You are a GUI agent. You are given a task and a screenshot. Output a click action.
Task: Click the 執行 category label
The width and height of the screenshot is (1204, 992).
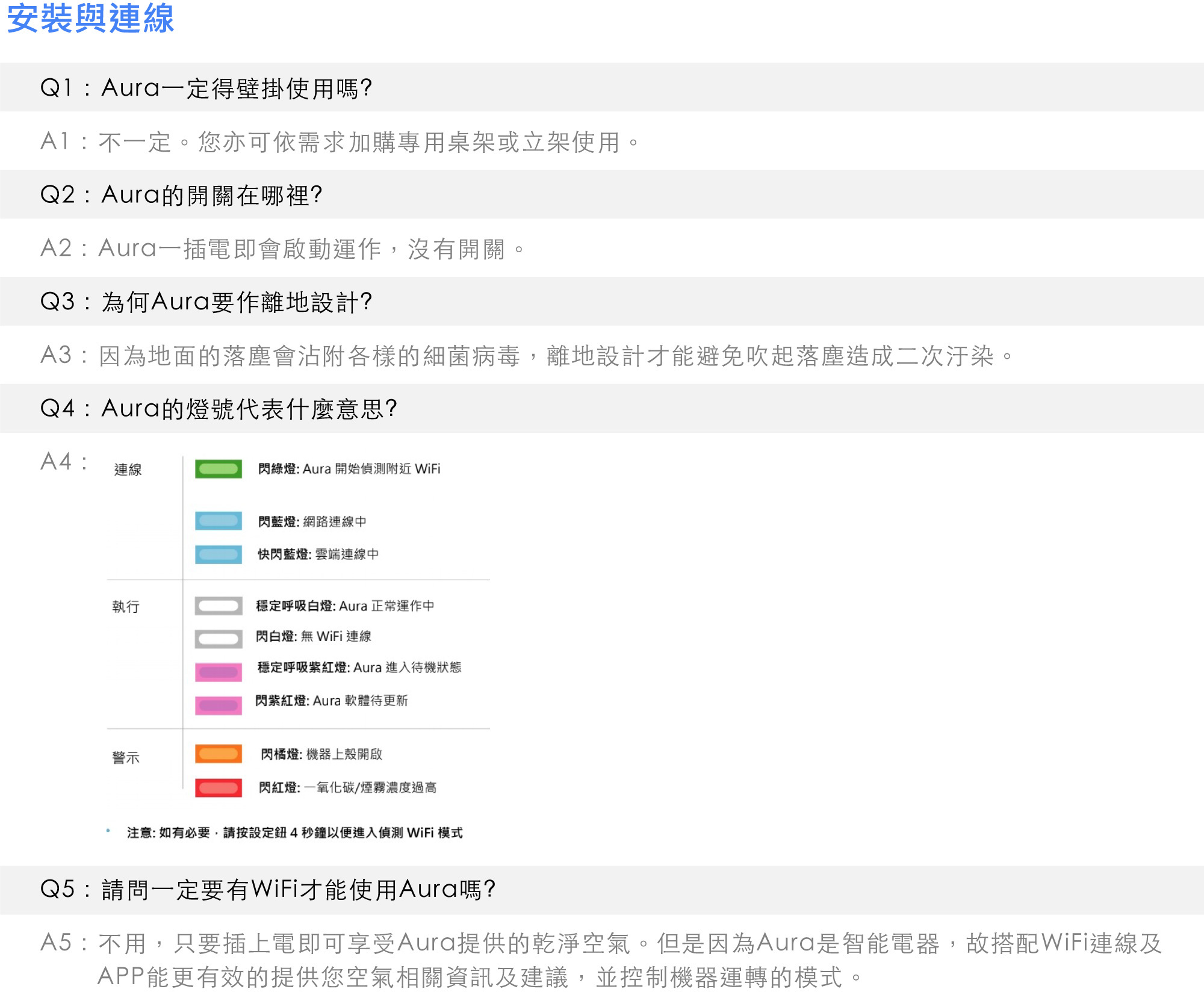[x=126, y=606]
